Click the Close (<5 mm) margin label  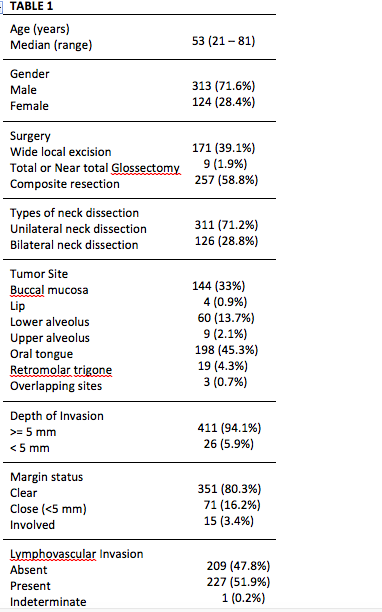click(48, 509)
